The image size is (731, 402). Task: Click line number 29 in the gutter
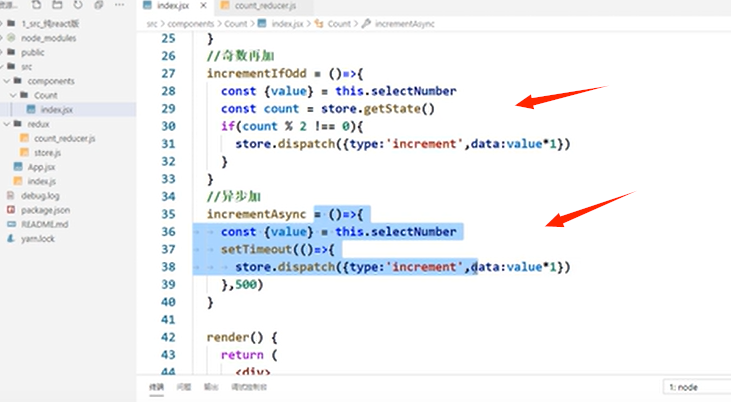click(x=168, y=109)
